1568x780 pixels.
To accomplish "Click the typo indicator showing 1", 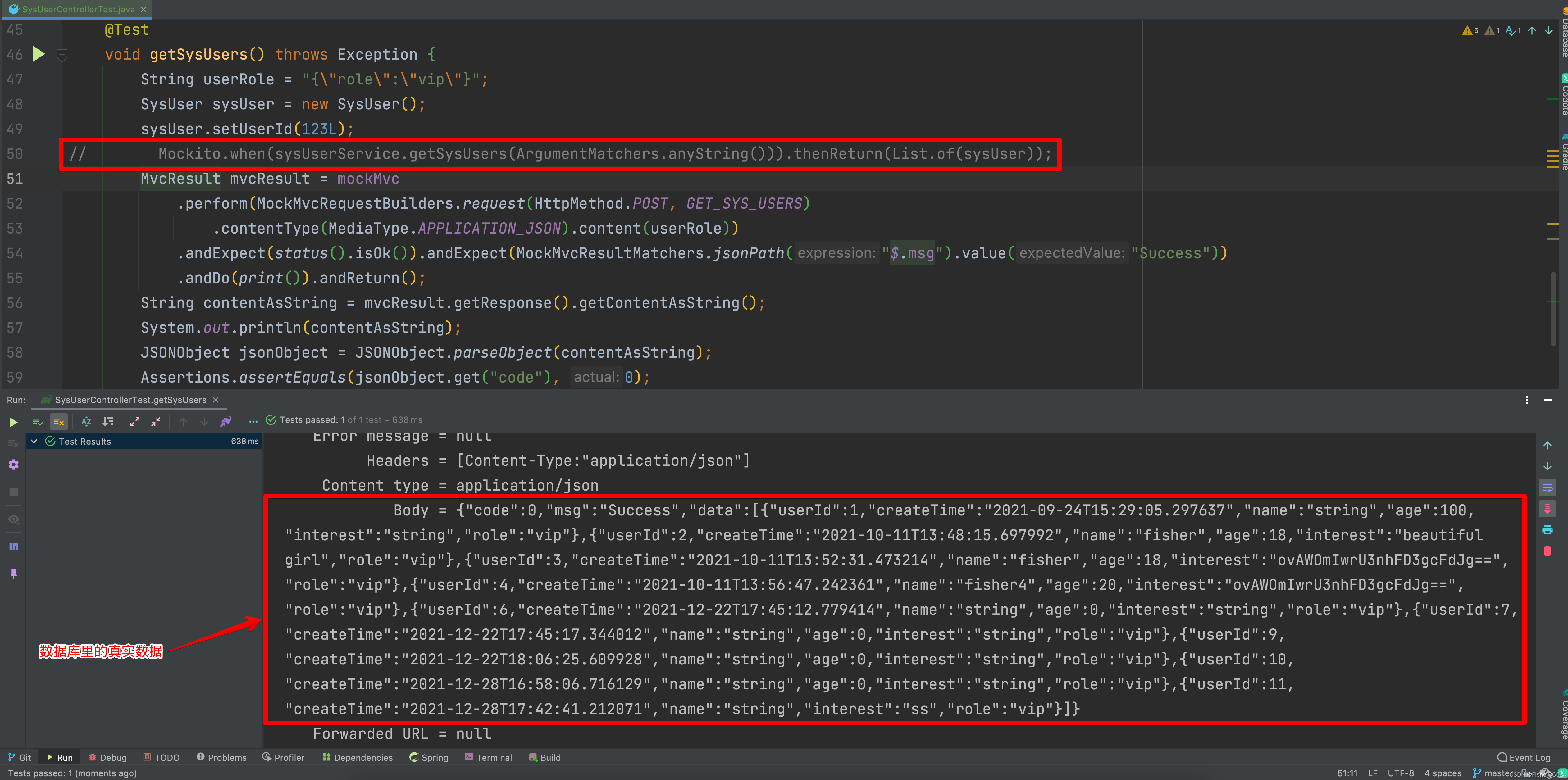I will (x=1514, y=30).
